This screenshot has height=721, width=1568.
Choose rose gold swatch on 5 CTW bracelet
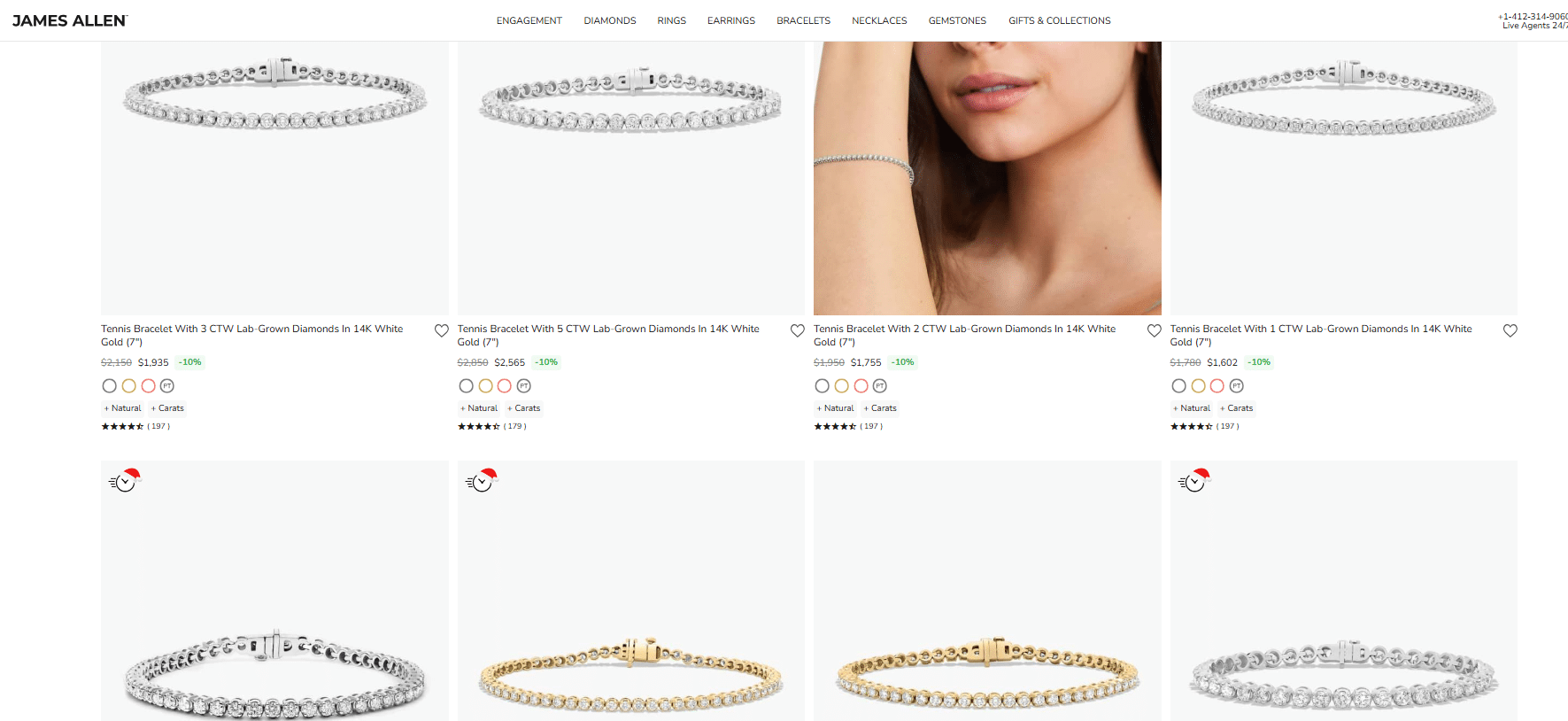point(505,385)
